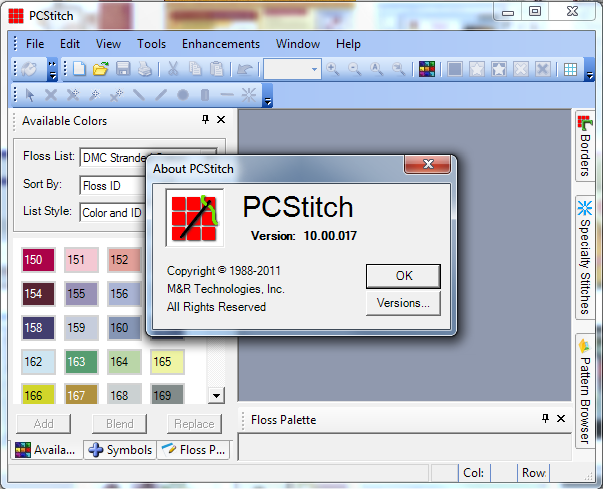Pin the Floss Palette panel
This screenshot has height=489, width=603.
pyautogui.click(x=545, y=418)
